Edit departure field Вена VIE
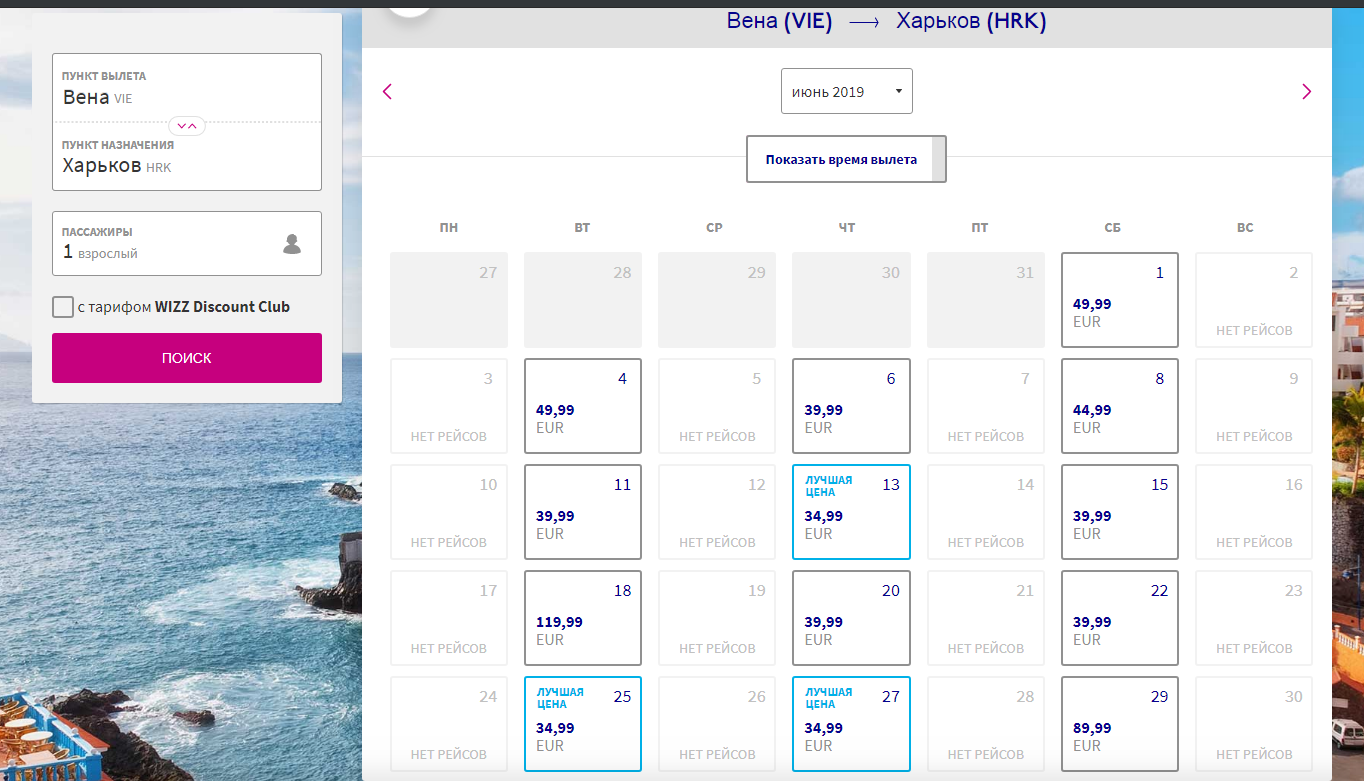Image resolution: width=1364 pixels, height=781 pixels. pyautogui.click(x=187, y=88)
